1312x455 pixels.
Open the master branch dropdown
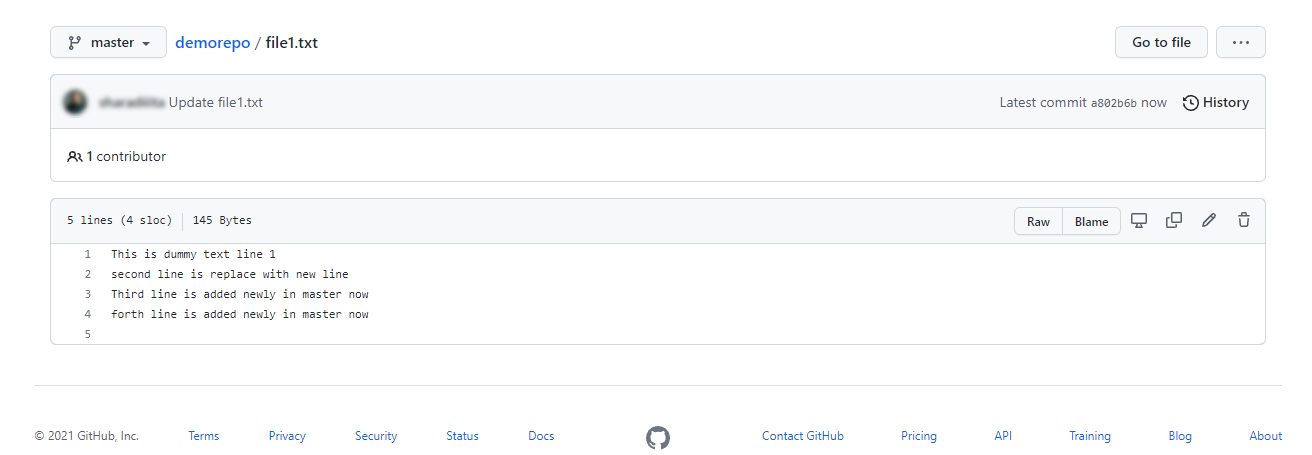pyautogui.click(x=108, y=43)
